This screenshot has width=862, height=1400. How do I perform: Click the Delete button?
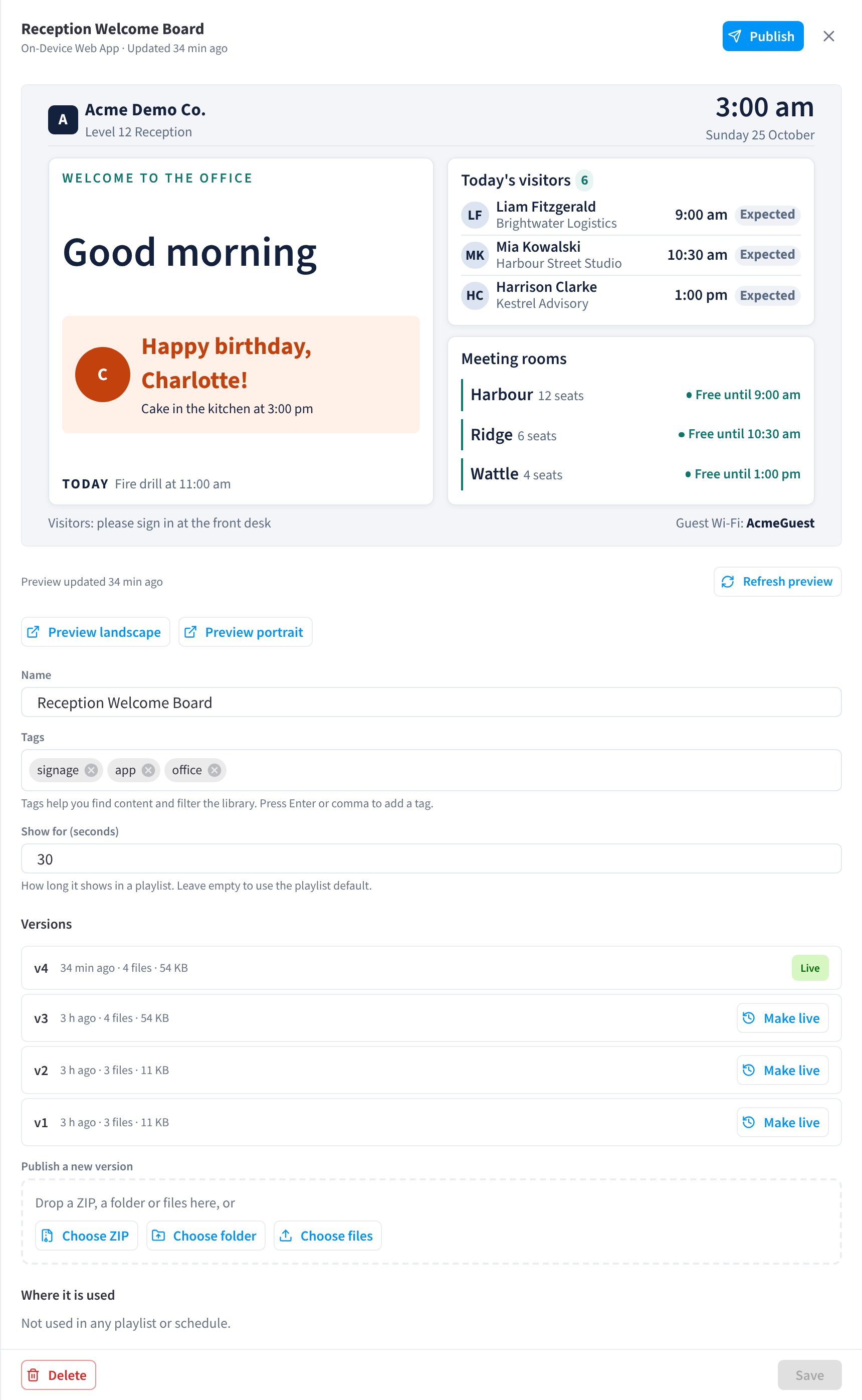pyautogui.click(x=59, y=1374)
